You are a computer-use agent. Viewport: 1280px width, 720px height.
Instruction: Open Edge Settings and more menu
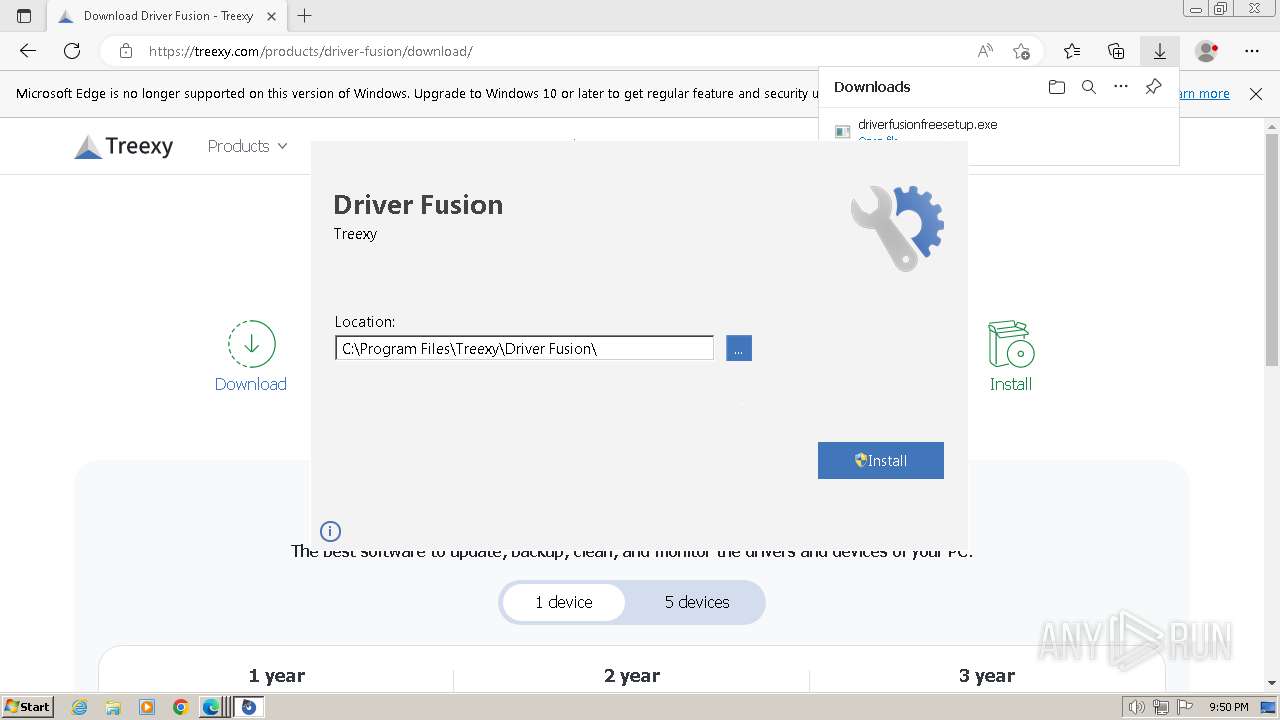click(x=1252, y=51)
